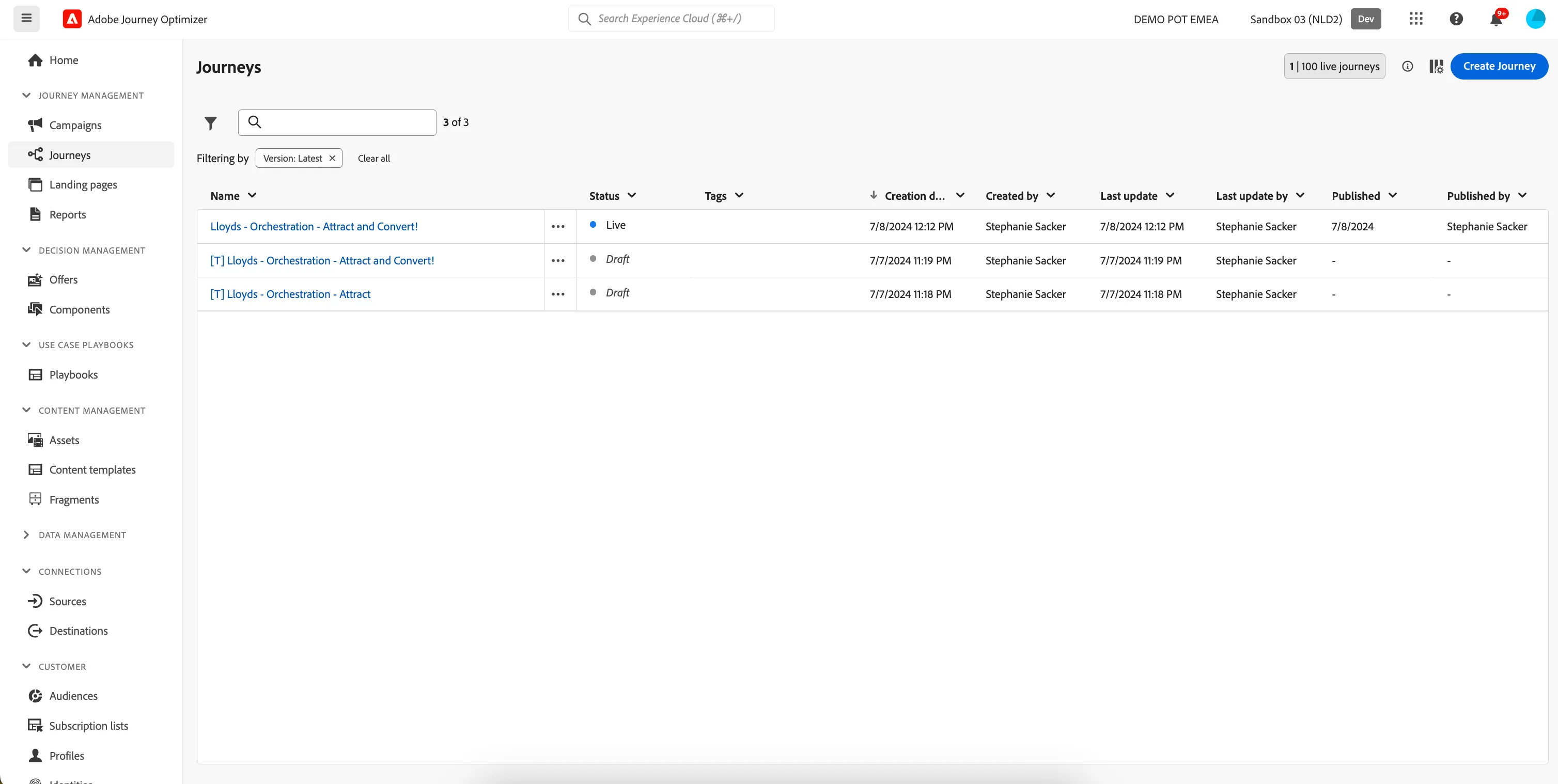Image resolution: width=1558 pixels, height=784 pixels.
Task: Open Audiences icon in sidebar
Action: click(35, 696)
